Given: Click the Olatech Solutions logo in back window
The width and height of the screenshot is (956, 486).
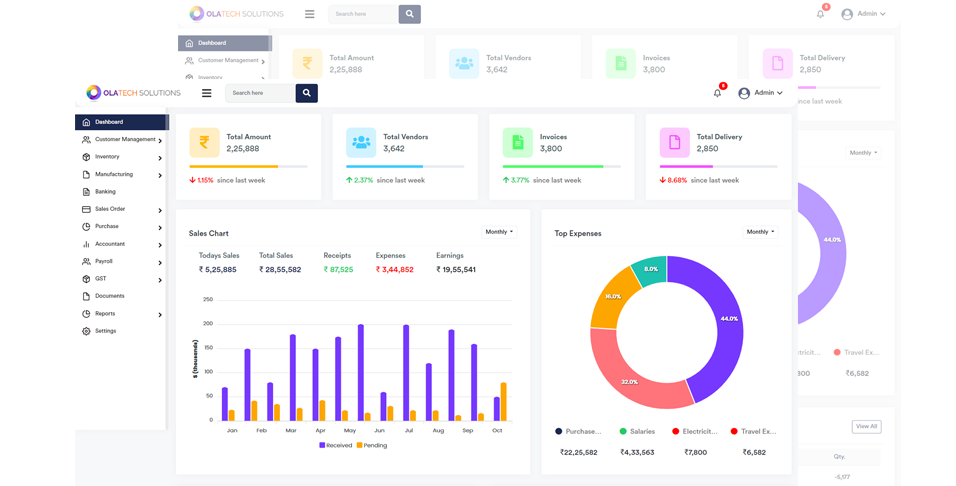Looking at the screenshot, I should 236,13.
